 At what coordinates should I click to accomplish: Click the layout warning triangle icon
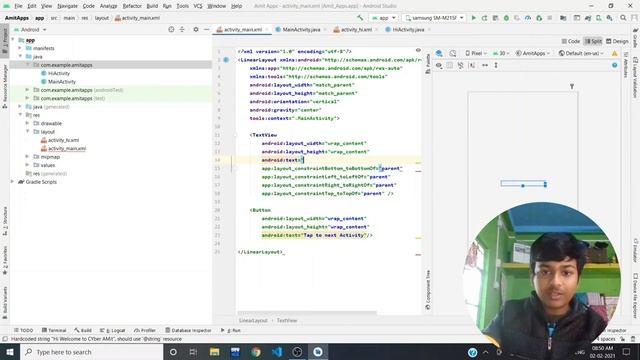(614, 53)
